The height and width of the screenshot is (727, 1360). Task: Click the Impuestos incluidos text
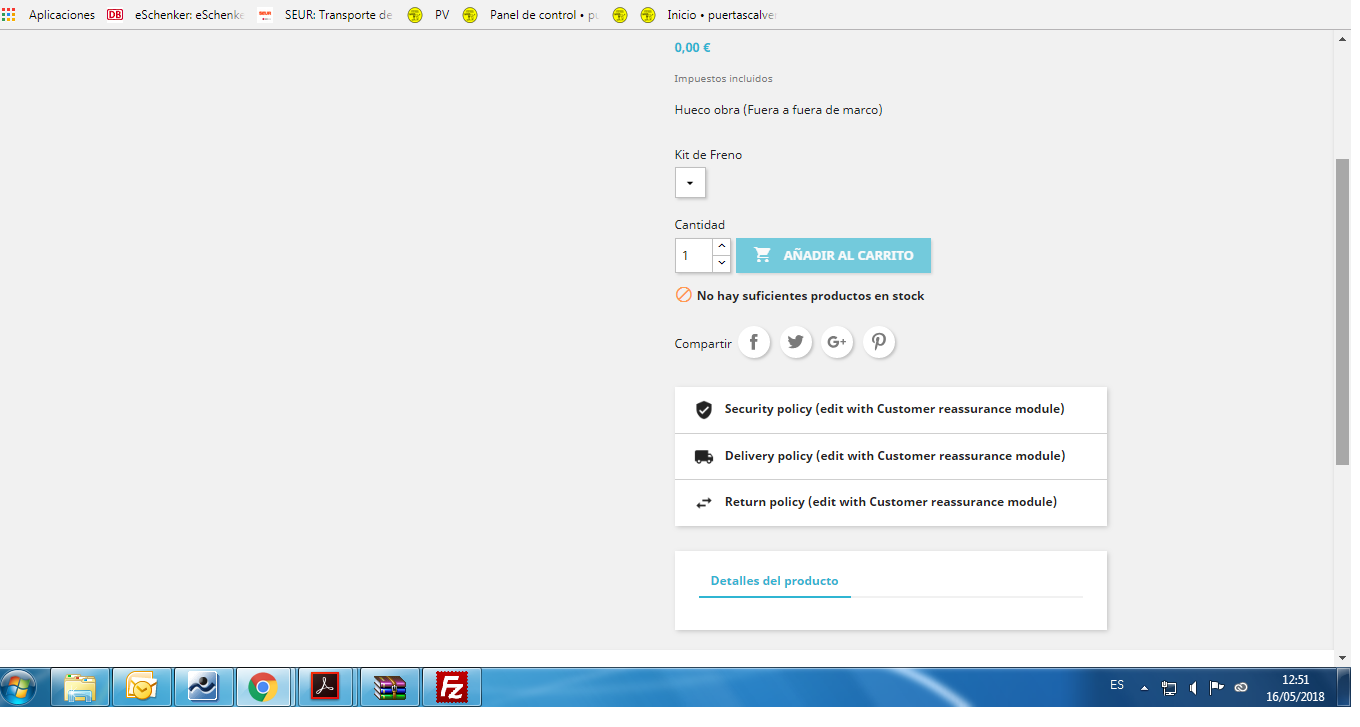723,78
